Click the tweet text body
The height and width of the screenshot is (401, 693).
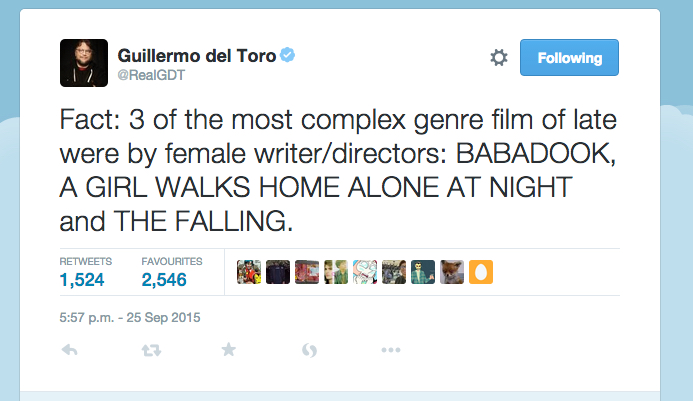pos(338,170)
